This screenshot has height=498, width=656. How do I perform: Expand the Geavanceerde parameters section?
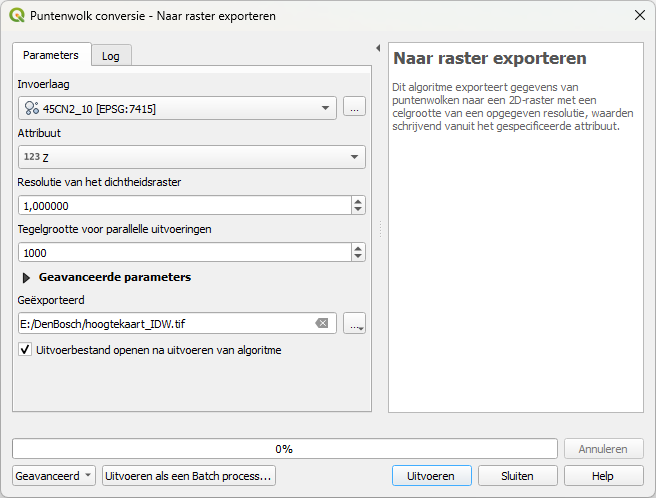coord(27,277)
